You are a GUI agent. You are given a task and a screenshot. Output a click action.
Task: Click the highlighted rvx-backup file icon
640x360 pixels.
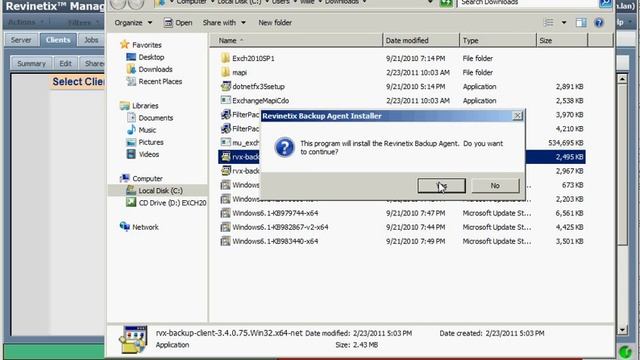click(225, 157)
